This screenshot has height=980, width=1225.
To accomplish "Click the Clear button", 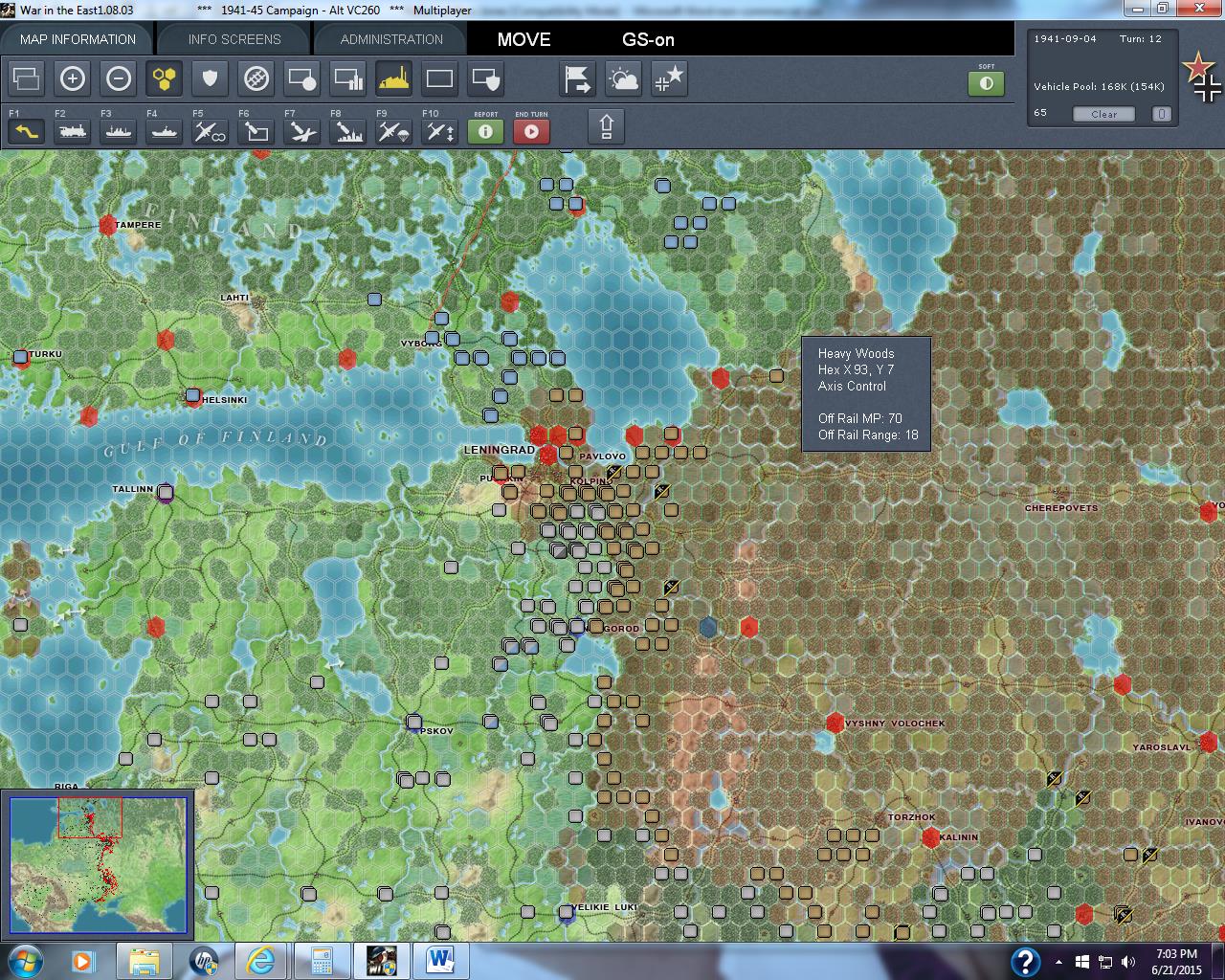I will click(1103, 114).
